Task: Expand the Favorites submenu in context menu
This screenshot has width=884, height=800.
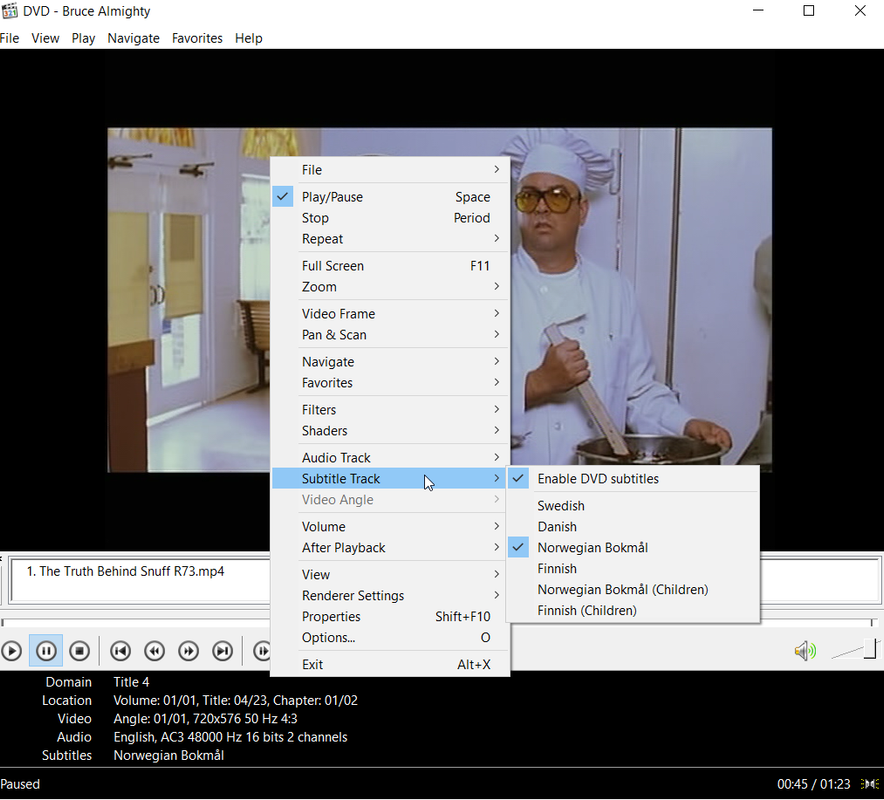Action: [x=390, y=383]
